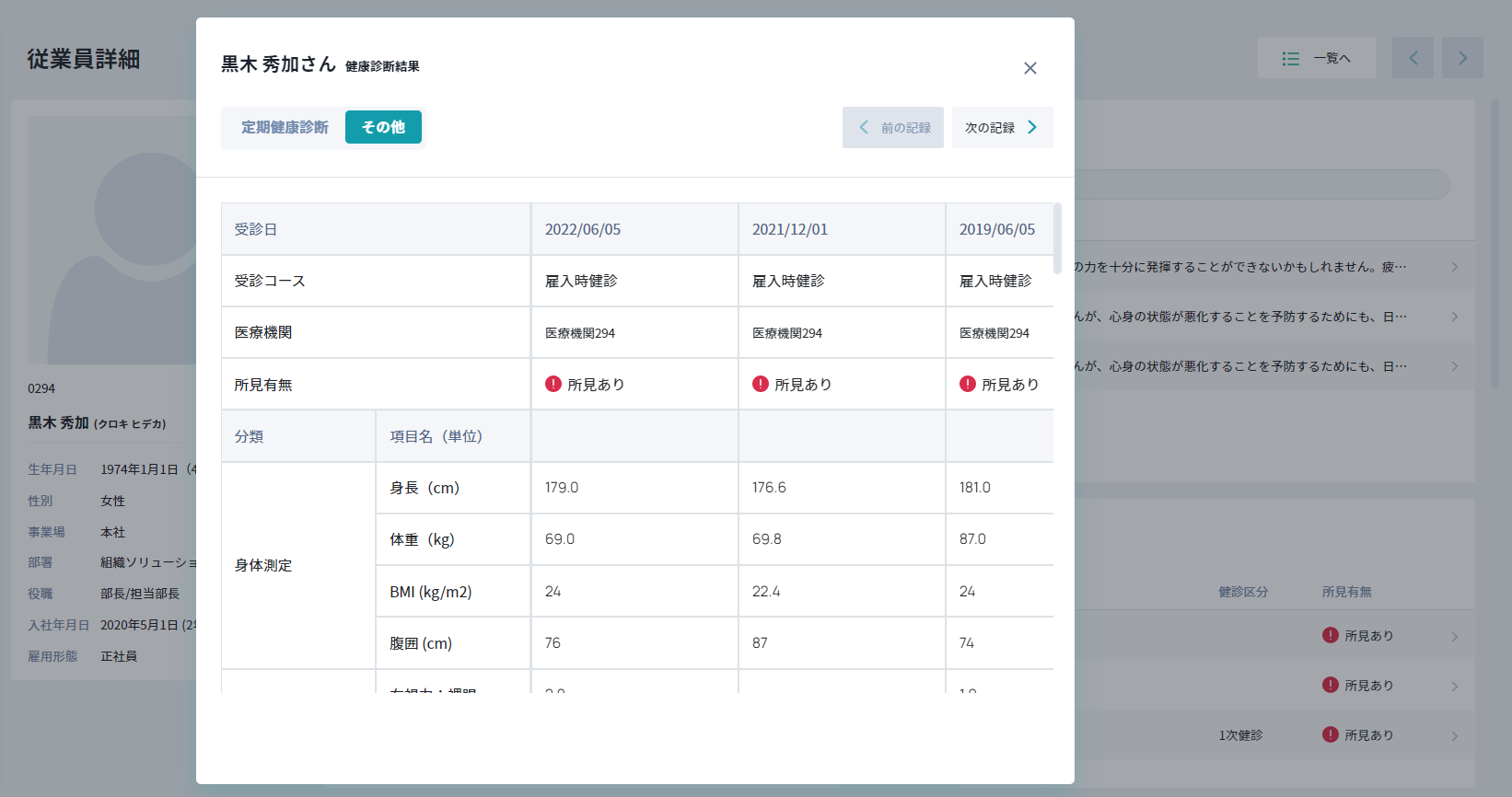Click the left chevron in 前の記録 button

pos(864,128)
